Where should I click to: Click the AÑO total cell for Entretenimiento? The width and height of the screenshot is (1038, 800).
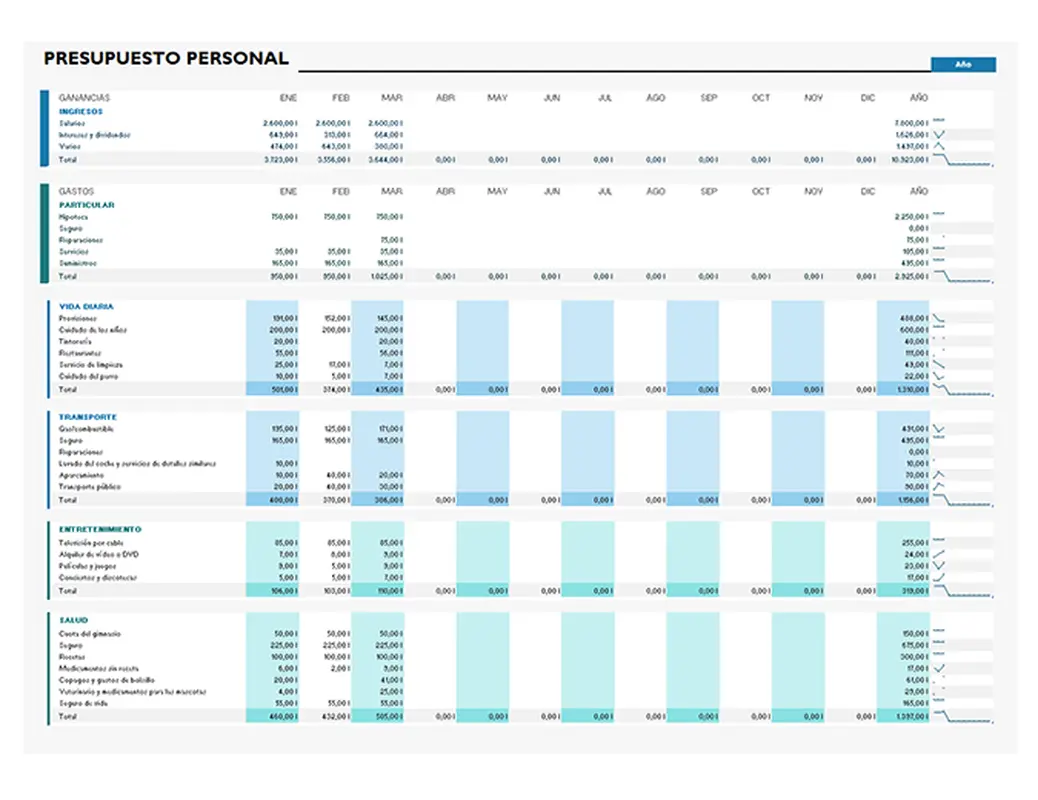click(903, 591)
